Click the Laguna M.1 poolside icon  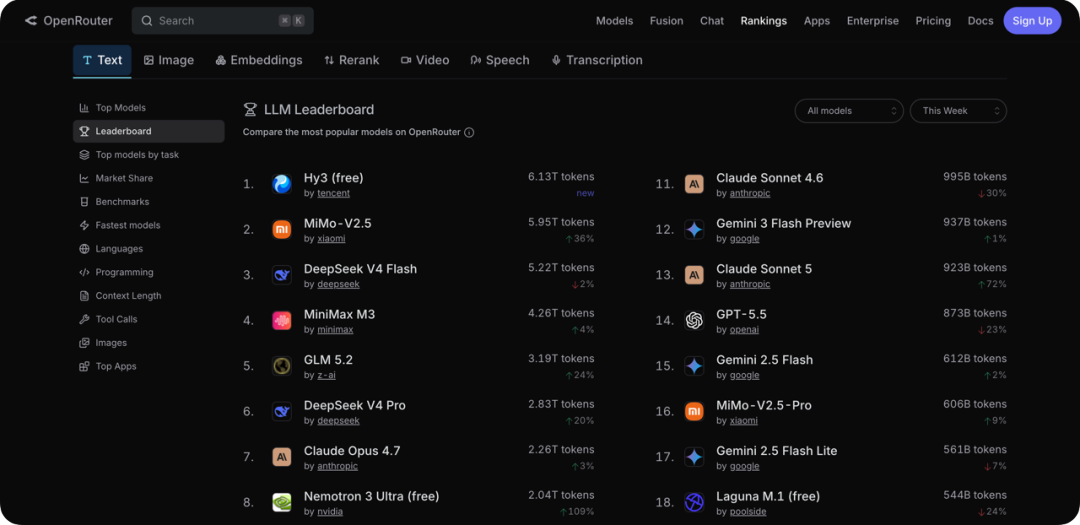pos(694,502)
